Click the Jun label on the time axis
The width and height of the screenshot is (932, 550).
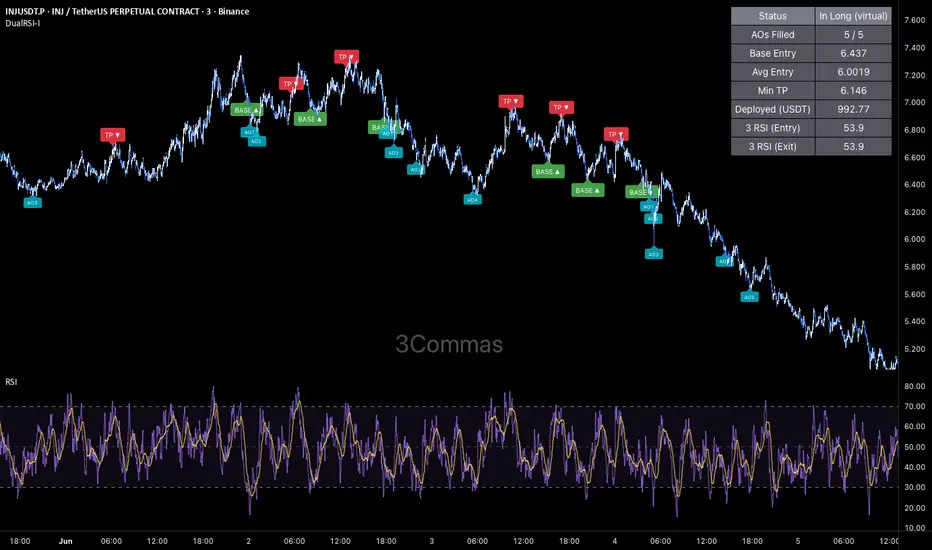point(65,541)
